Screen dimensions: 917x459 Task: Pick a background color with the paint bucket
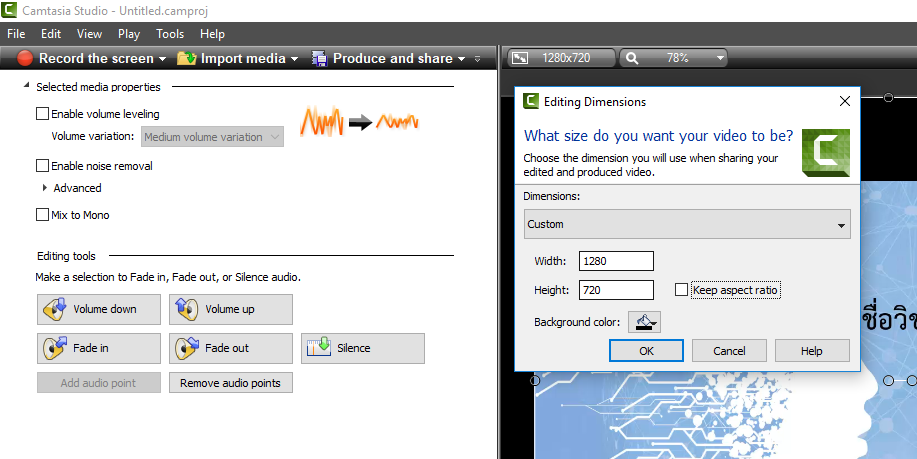tap(644, 322)
